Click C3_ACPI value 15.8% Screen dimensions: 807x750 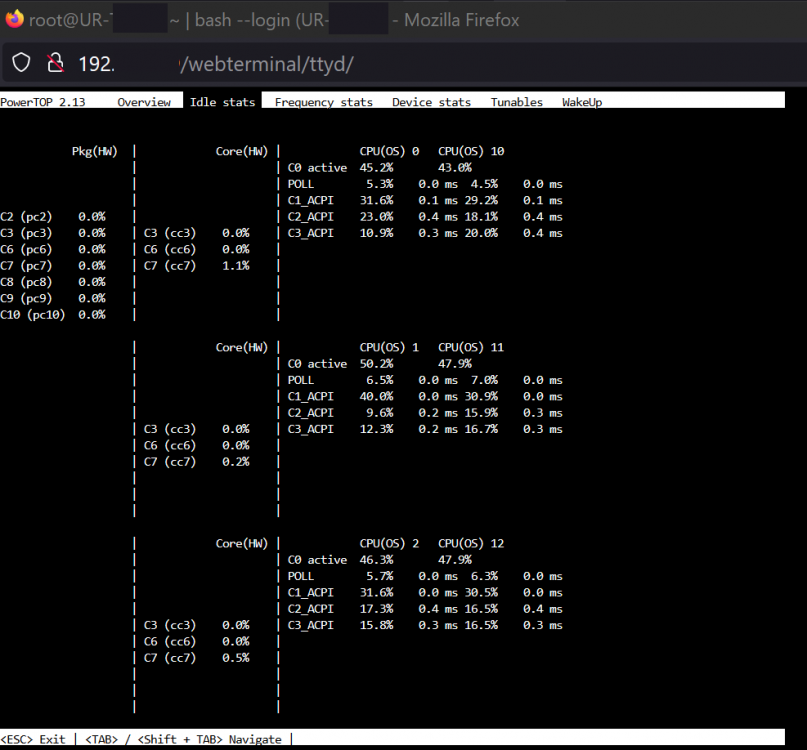pos(376,625)
